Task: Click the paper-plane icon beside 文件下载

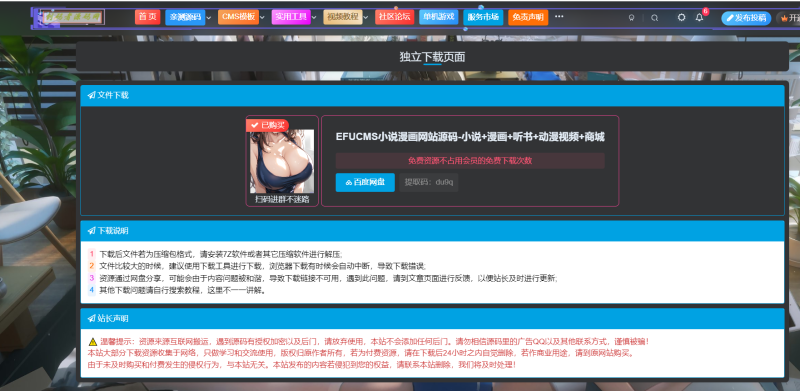Action: click(91, 95)
